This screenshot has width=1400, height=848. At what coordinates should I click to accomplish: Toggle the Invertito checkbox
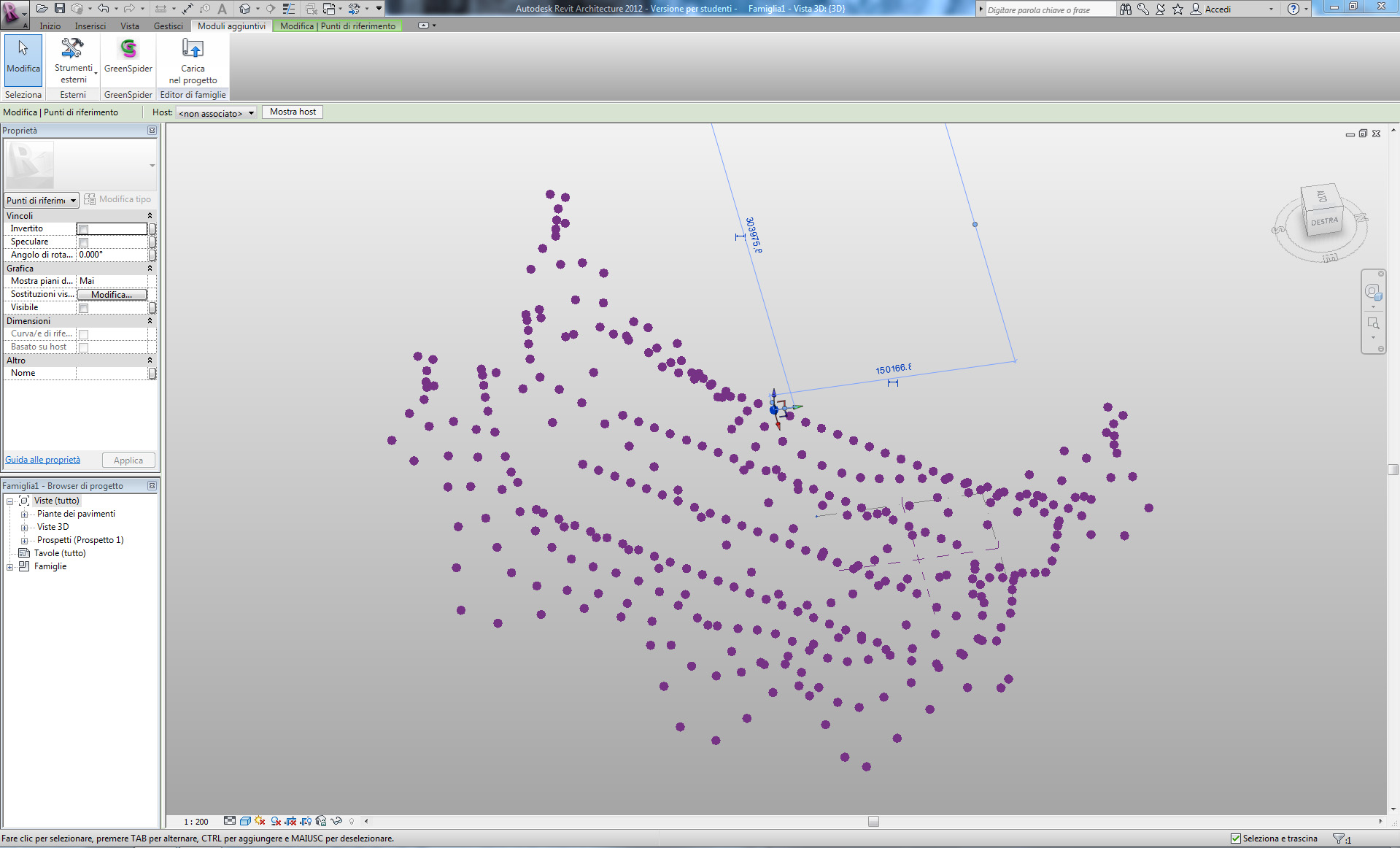83,229
